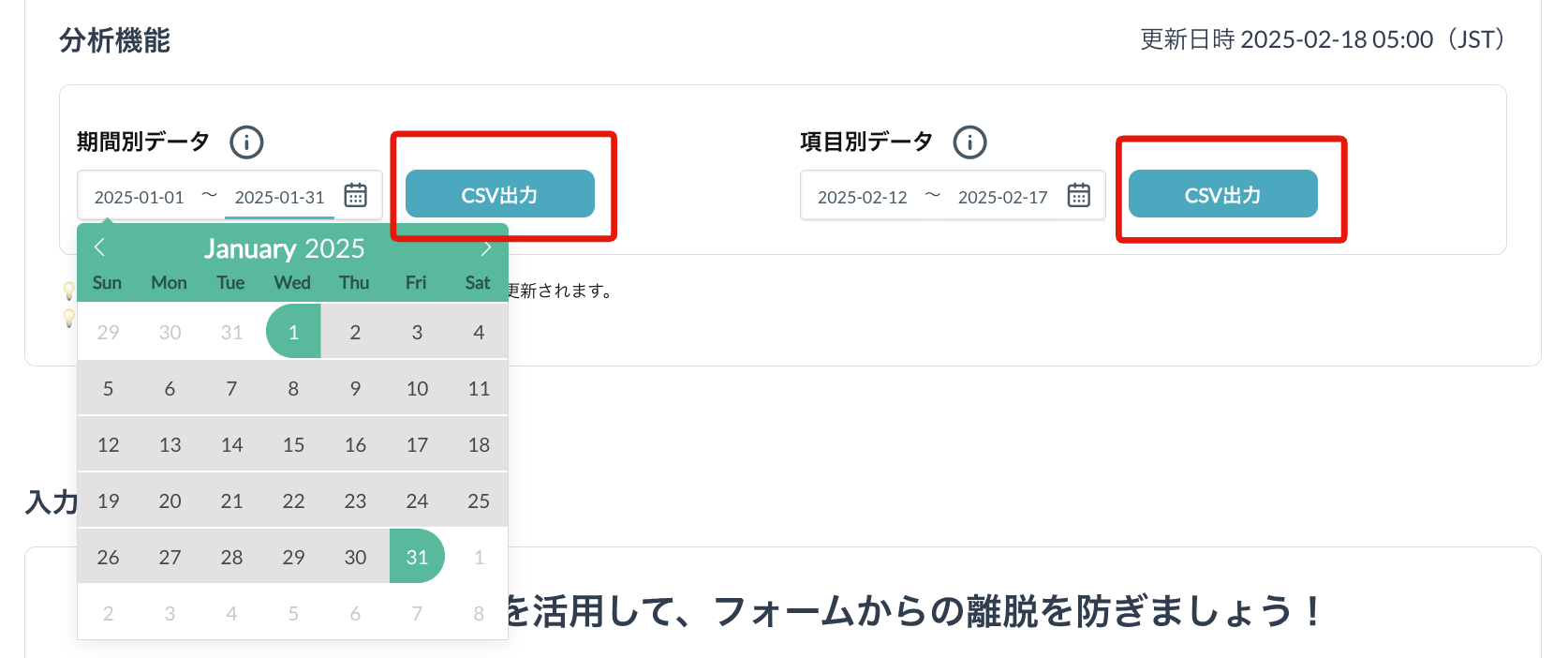
Task: Export 期間別データ with CSV出力 button
Action: 499,194
